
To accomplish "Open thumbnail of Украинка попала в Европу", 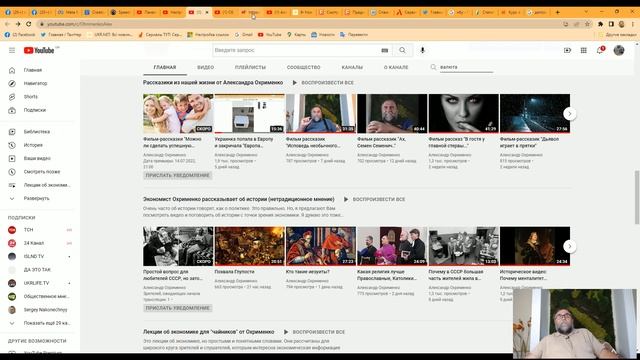I will (249, 113).
